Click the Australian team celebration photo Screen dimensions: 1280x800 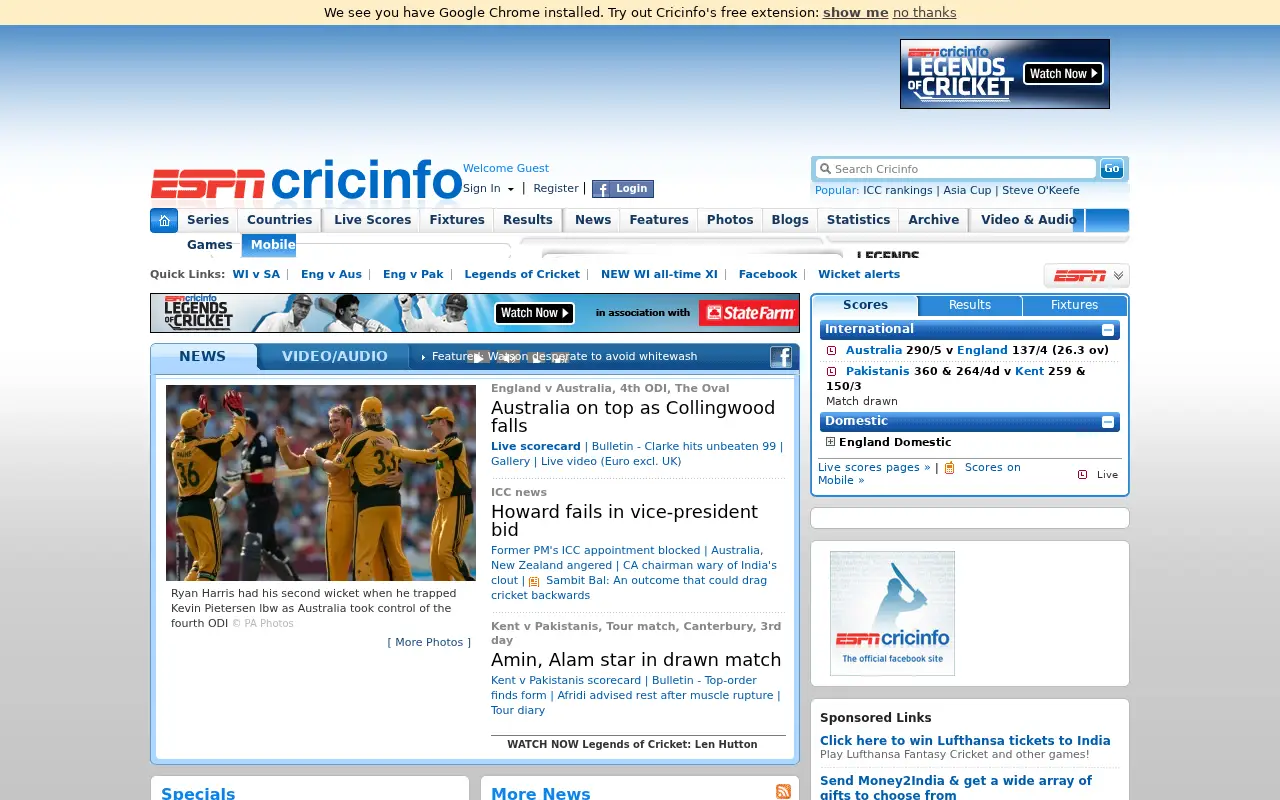click(321, 483)
